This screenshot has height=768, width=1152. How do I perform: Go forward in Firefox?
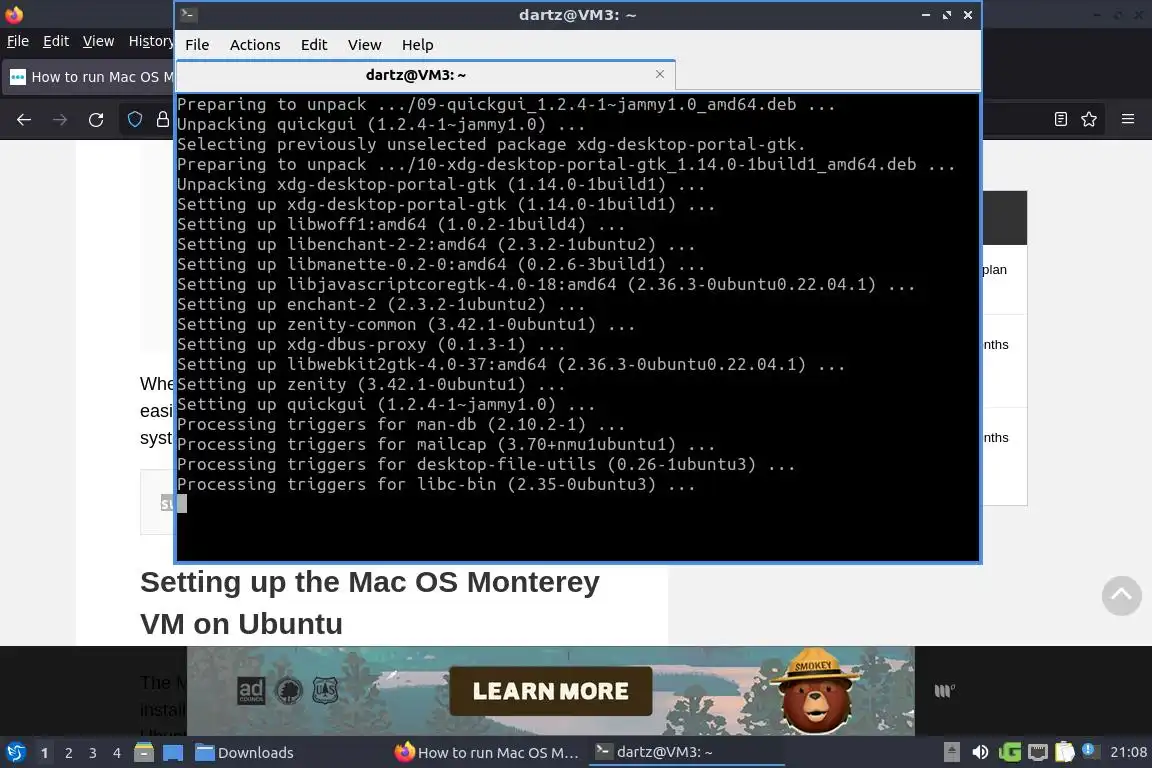coord(60,120)
